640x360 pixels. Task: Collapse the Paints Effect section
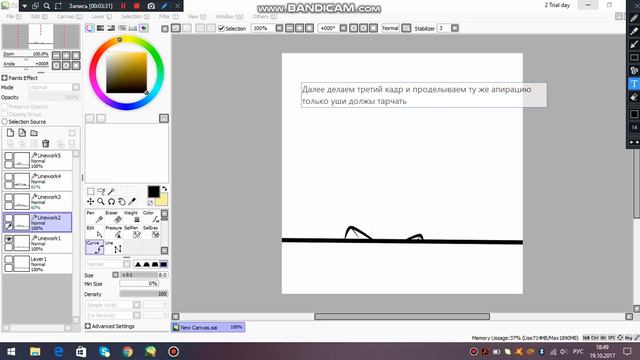[x=4, y=78]
